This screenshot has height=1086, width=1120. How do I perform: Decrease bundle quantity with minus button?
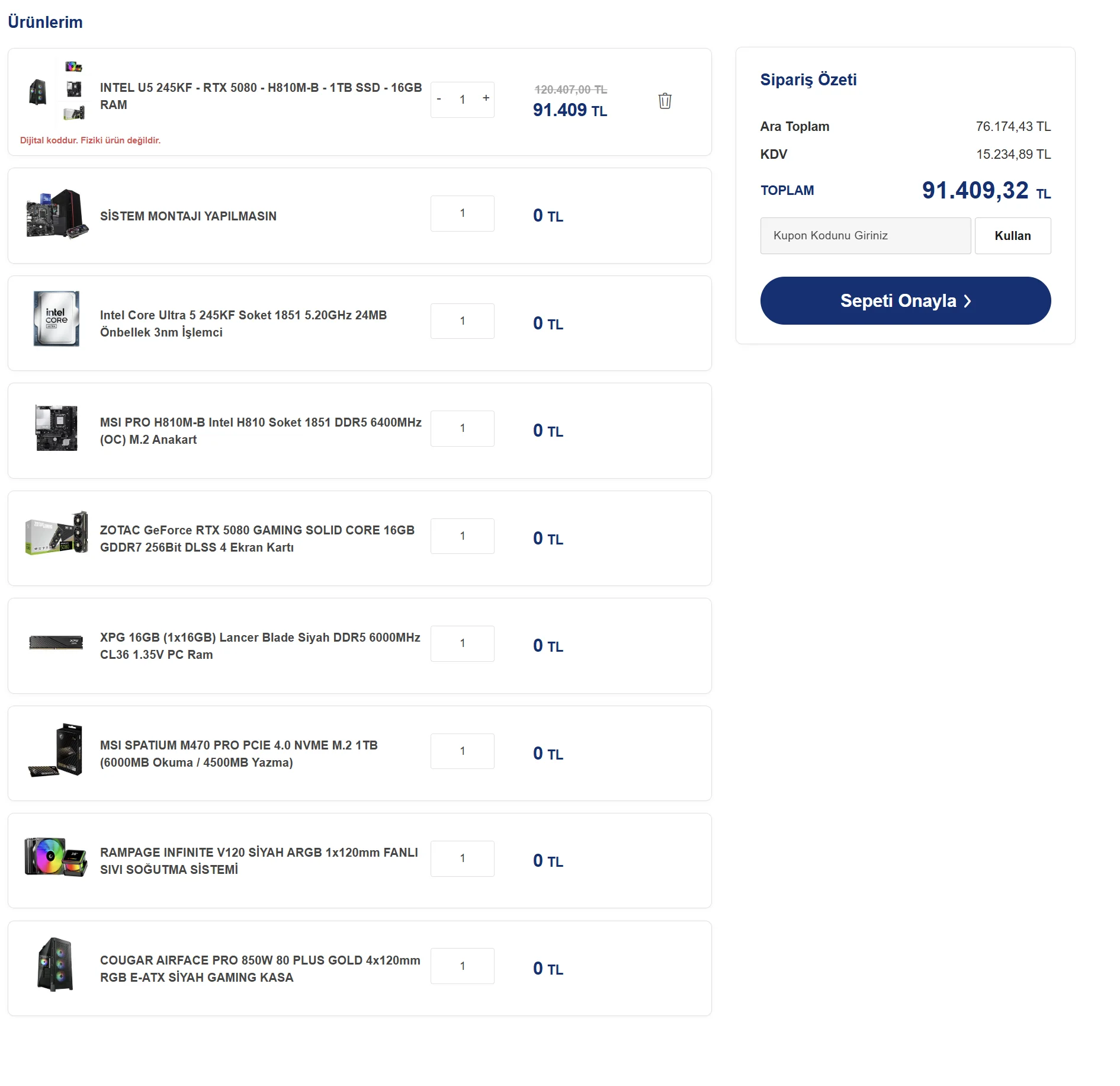pos(439,99)
